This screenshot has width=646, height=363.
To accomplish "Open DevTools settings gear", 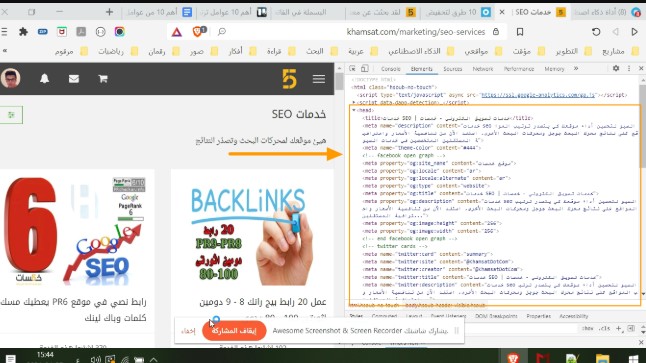I will (x=616, y=68).
